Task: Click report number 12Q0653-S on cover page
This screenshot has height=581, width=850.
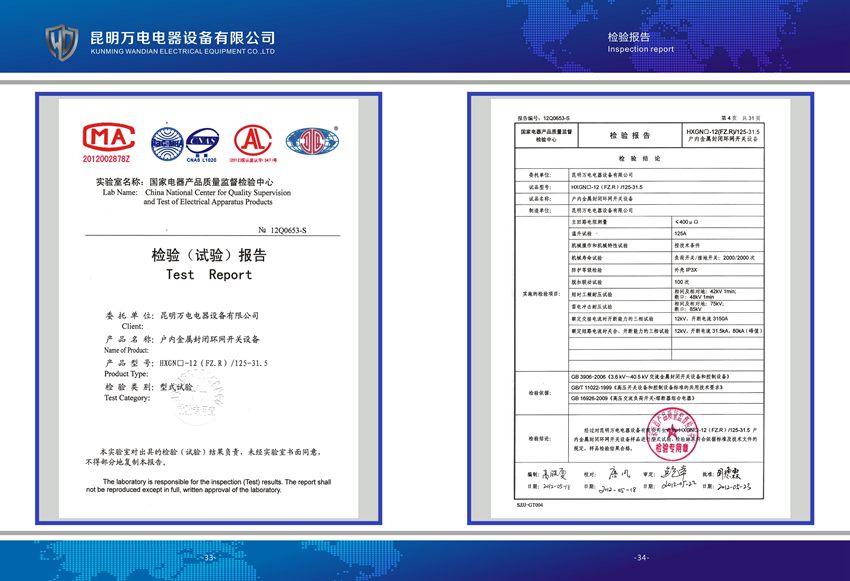Action: click(282, 230)
